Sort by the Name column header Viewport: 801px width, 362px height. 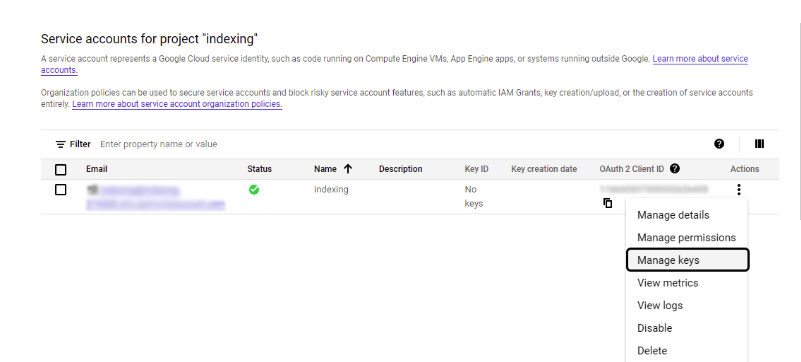(325, 169)
